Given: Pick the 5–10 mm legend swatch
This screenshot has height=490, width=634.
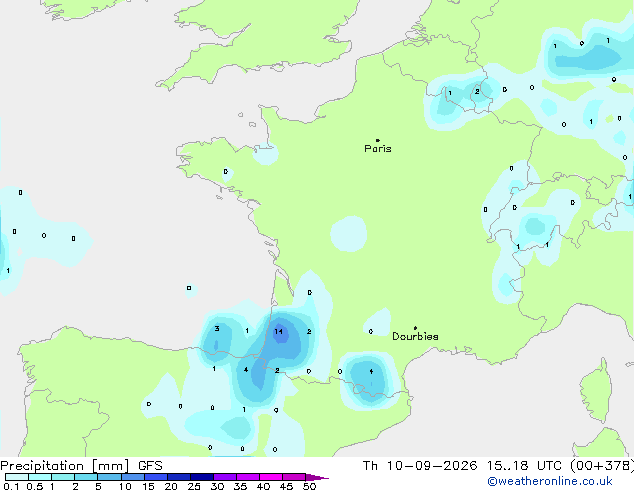Looking at the screenshot, I should point(109,477).
